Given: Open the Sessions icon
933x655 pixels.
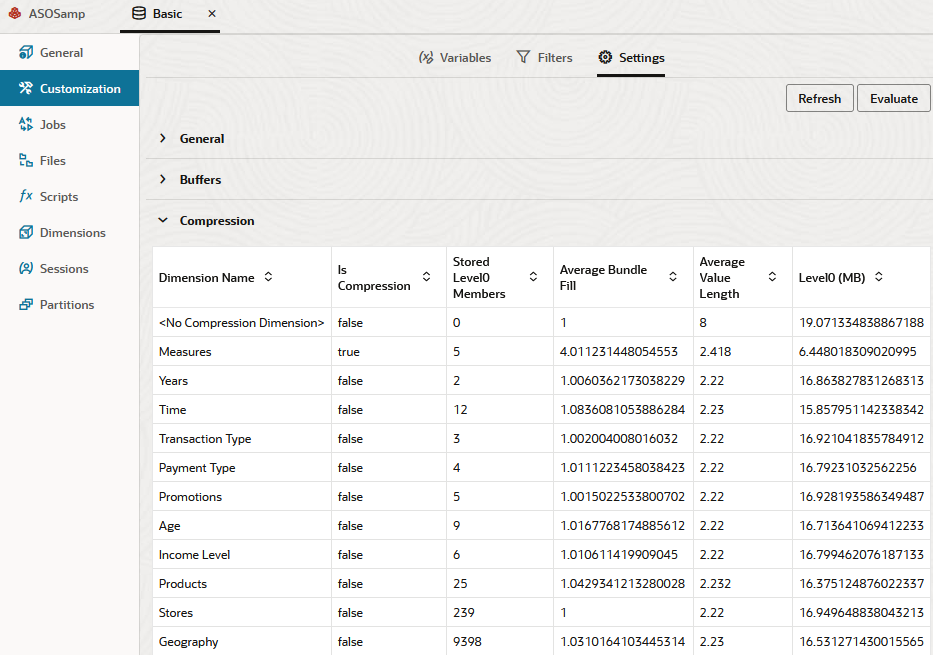Looking at the screenshot, I should 26,268.
